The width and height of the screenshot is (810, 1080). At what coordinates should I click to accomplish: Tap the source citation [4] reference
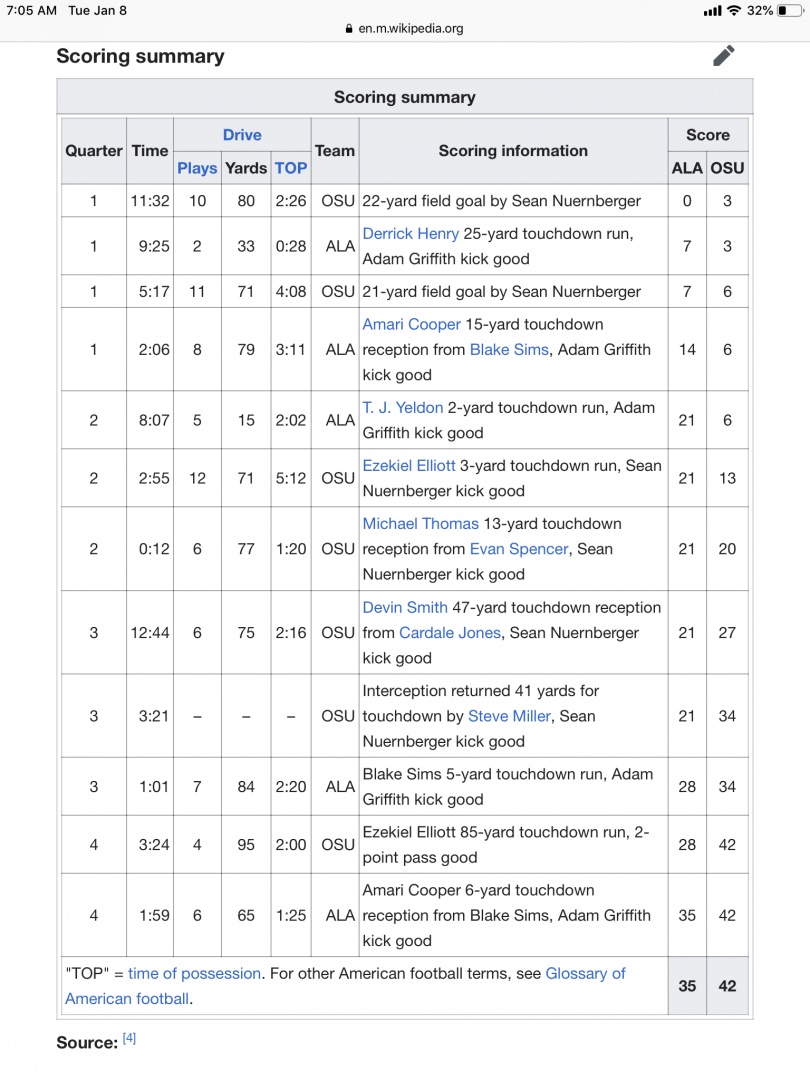129,1039
